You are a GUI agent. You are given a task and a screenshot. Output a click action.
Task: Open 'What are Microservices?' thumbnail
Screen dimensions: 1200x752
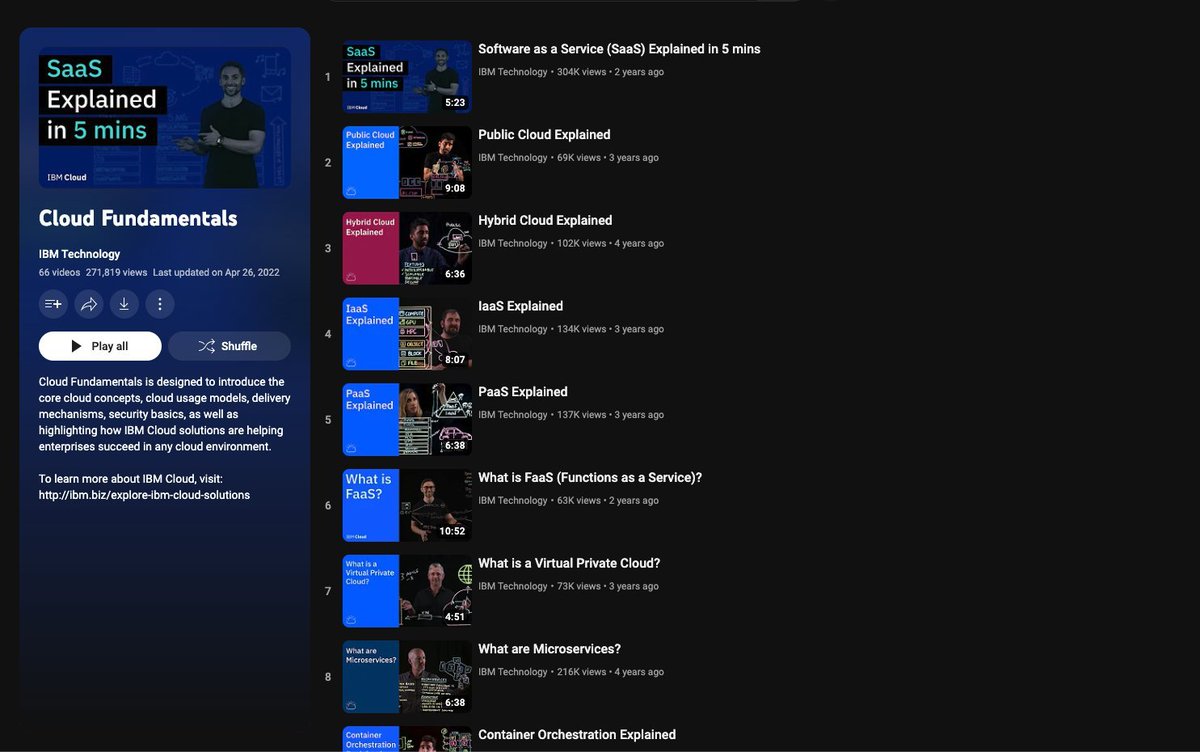407,677
